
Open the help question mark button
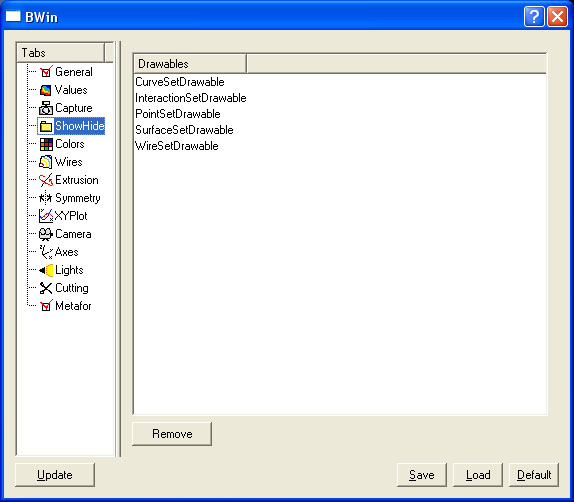click(x=534, y=16)
